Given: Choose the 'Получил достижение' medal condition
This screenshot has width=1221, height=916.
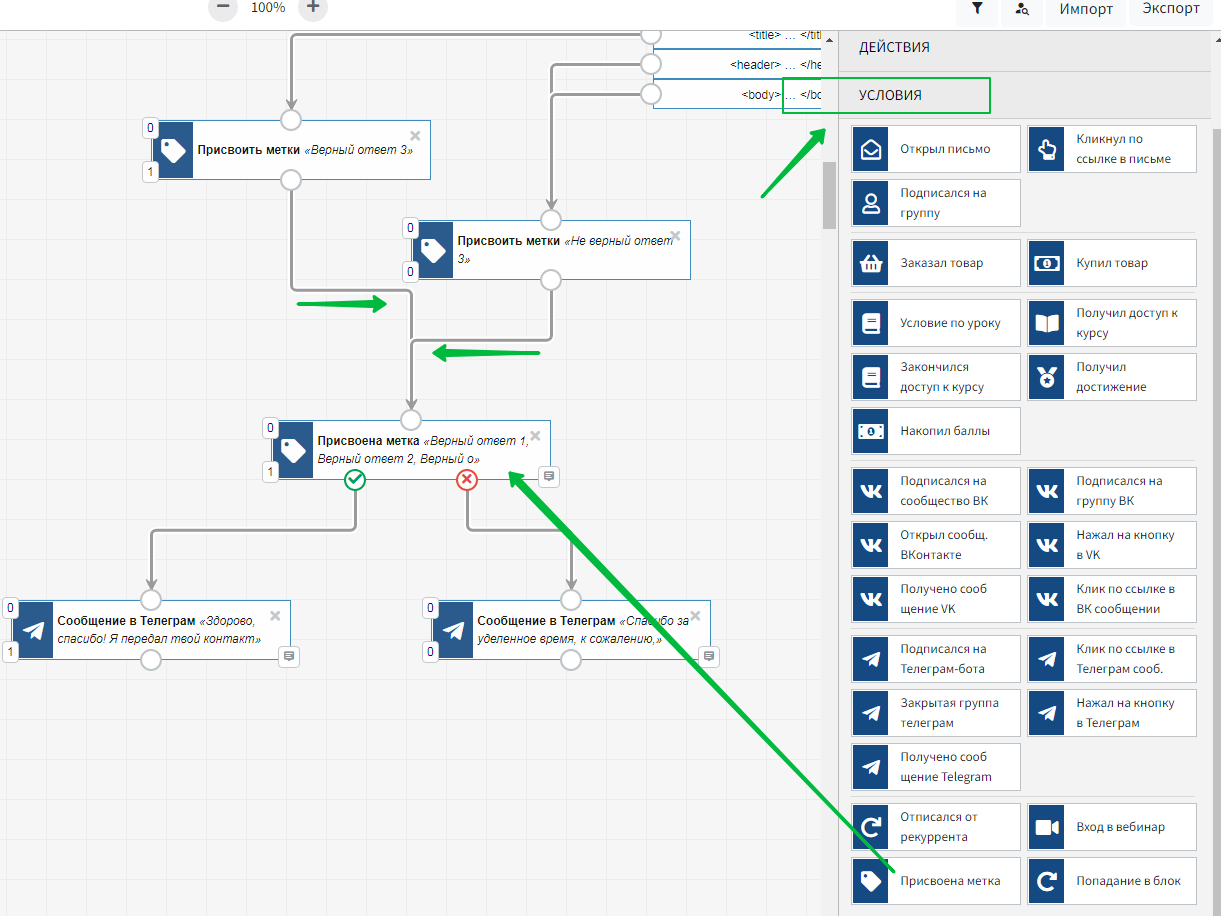Looking at the screenshot, I should [x=1112, y=377].
